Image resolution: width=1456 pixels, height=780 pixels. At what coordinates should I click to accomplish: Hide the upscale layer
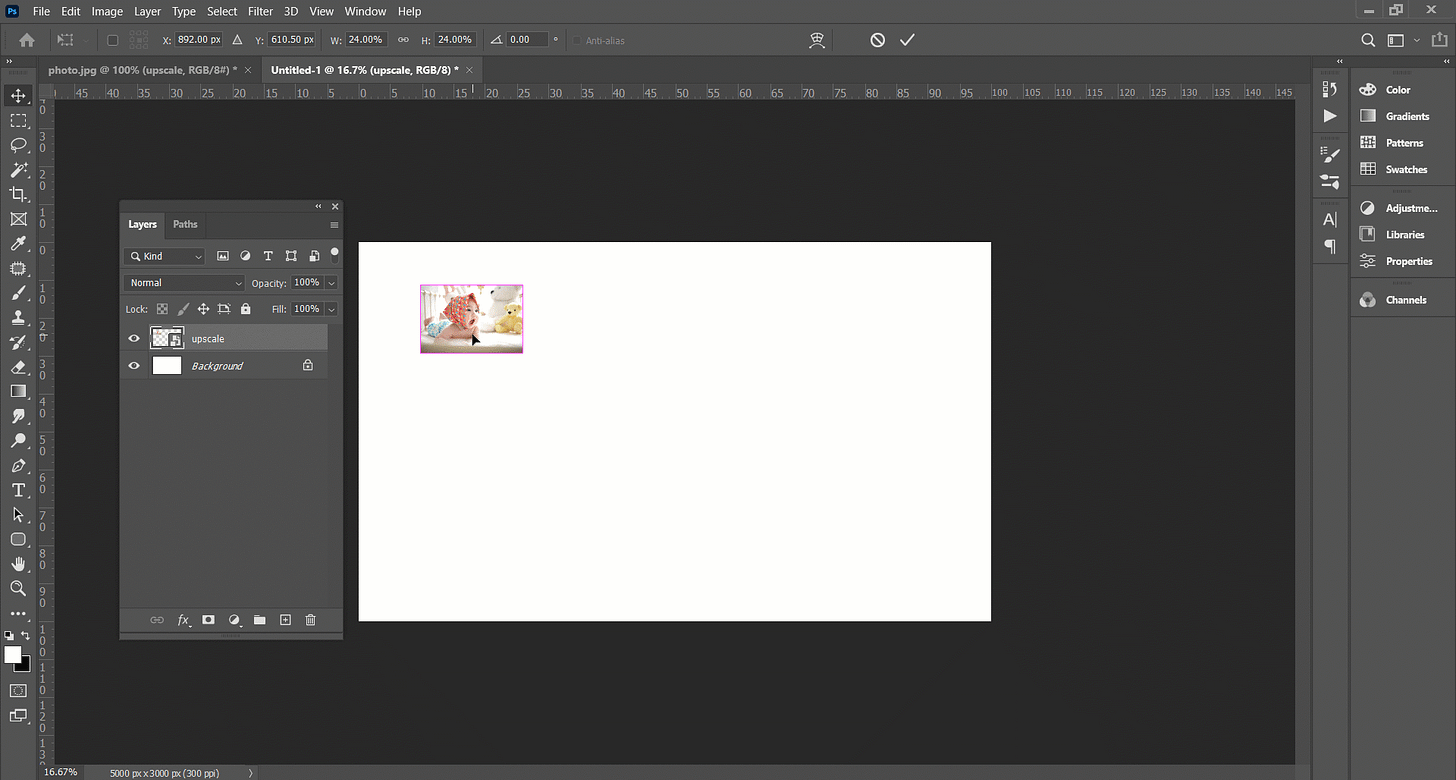click(133, 338)
